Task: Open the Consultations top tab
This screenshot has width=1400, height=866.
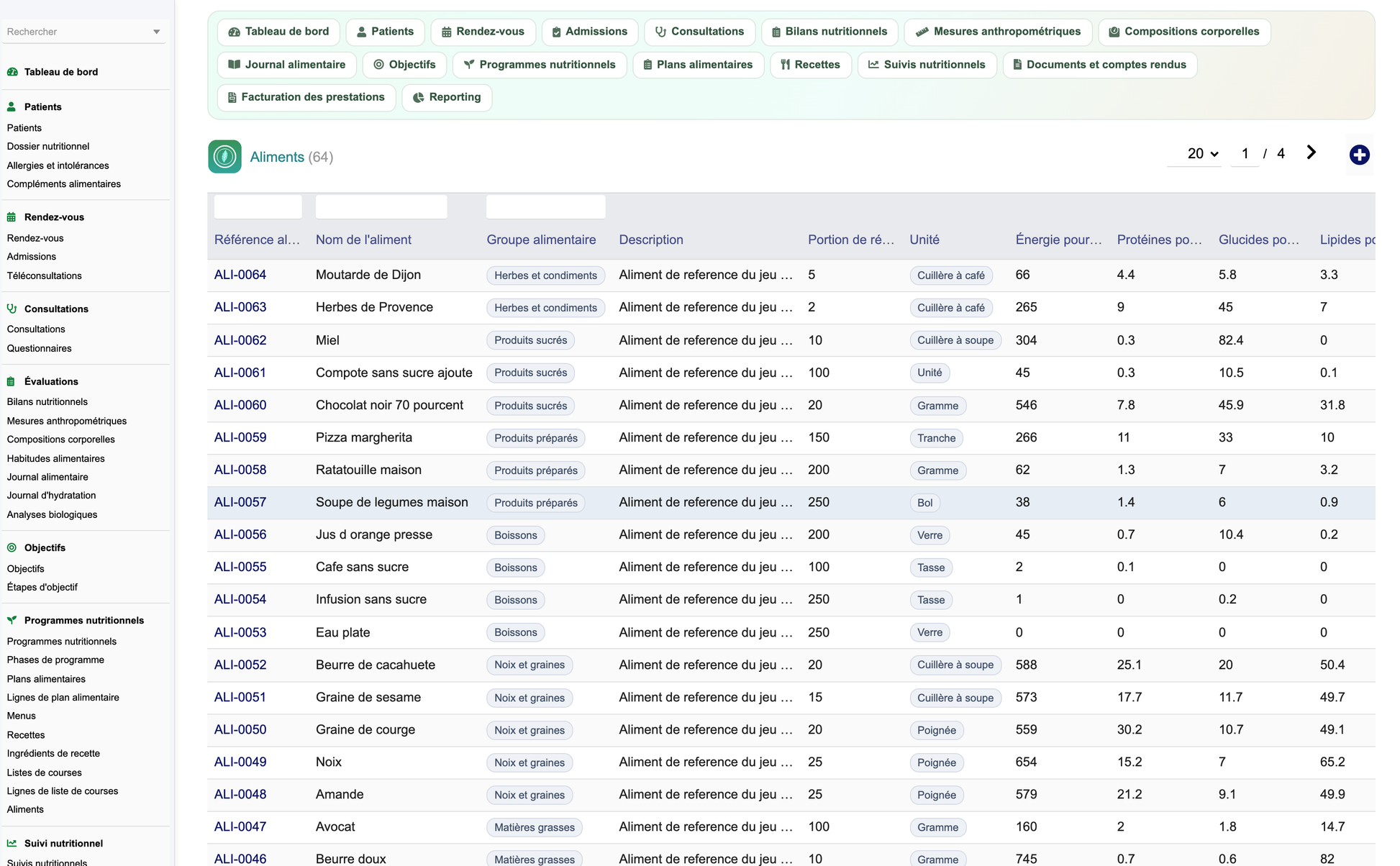Action: point(699,32)
